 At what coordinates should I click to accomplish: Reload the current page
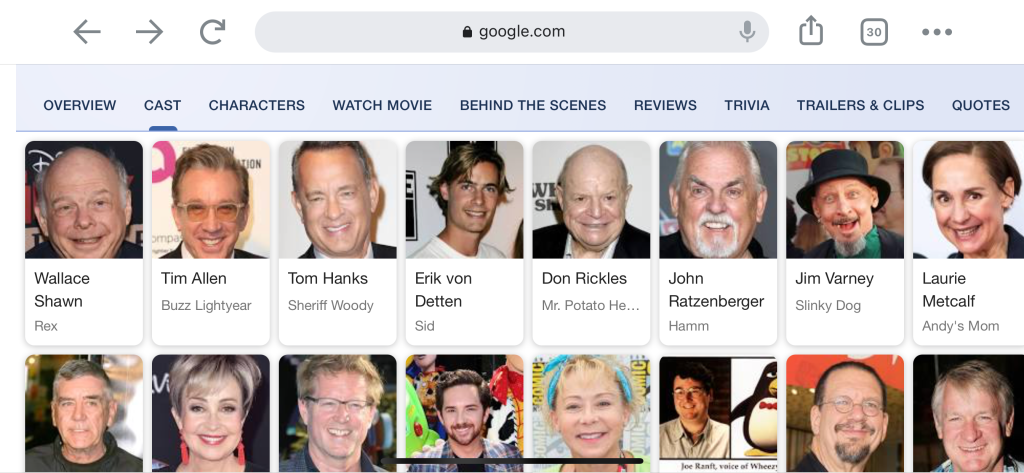[x=212, y=32]
